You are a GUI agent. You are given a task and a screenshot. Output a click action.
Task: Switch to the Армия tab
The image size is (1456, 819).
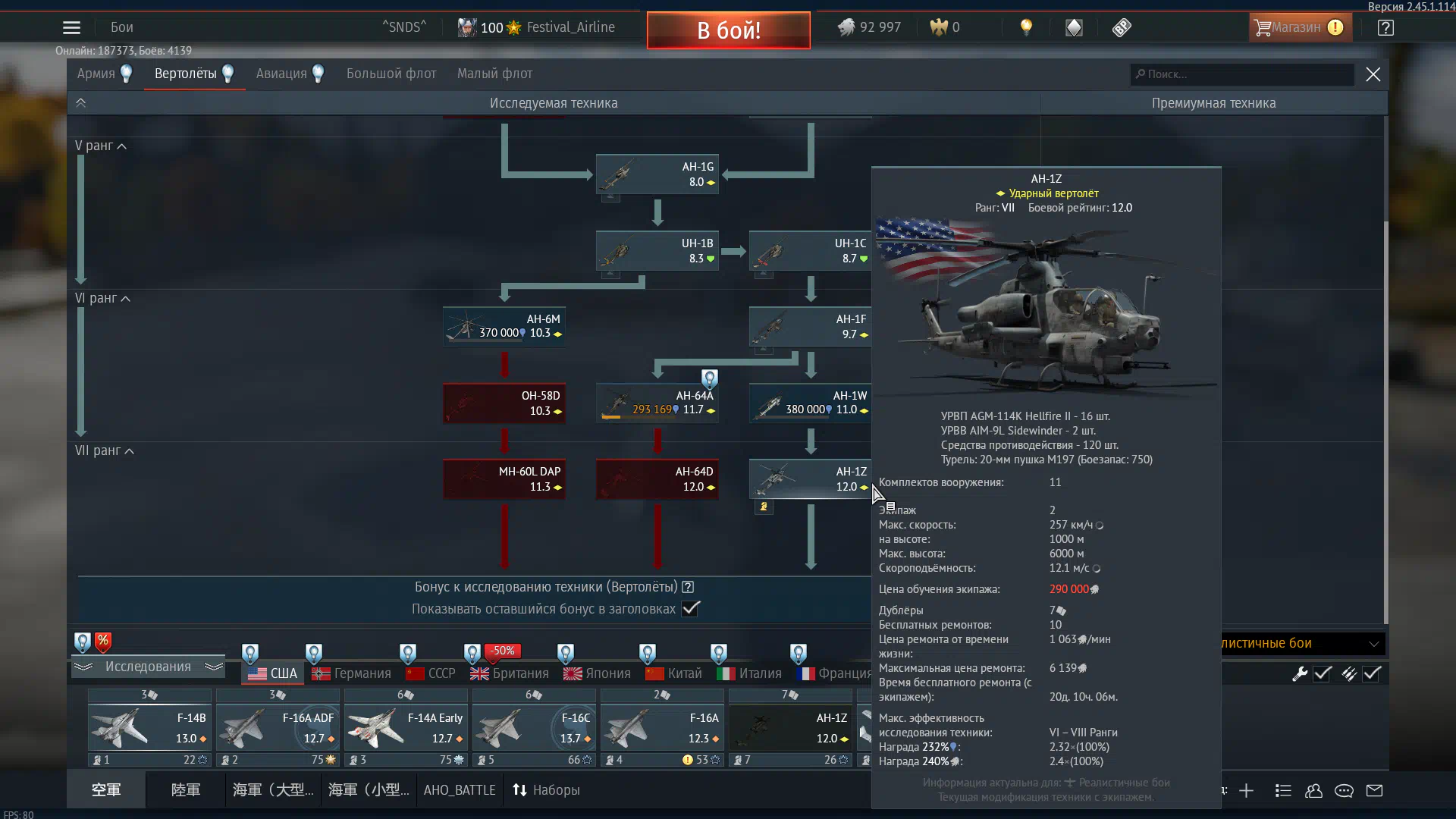pos(105,74)
